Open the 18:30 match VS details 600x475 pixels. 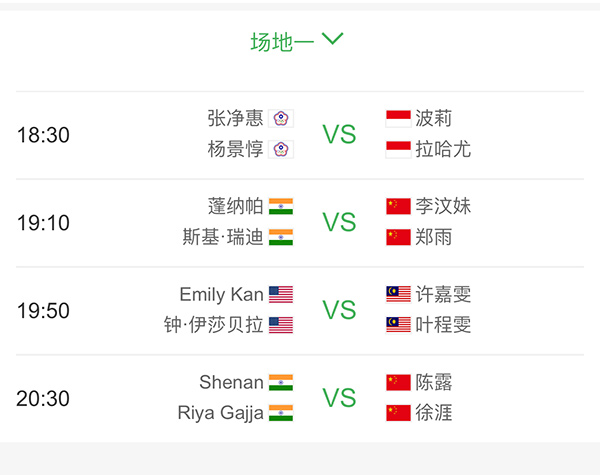point(339,134)
